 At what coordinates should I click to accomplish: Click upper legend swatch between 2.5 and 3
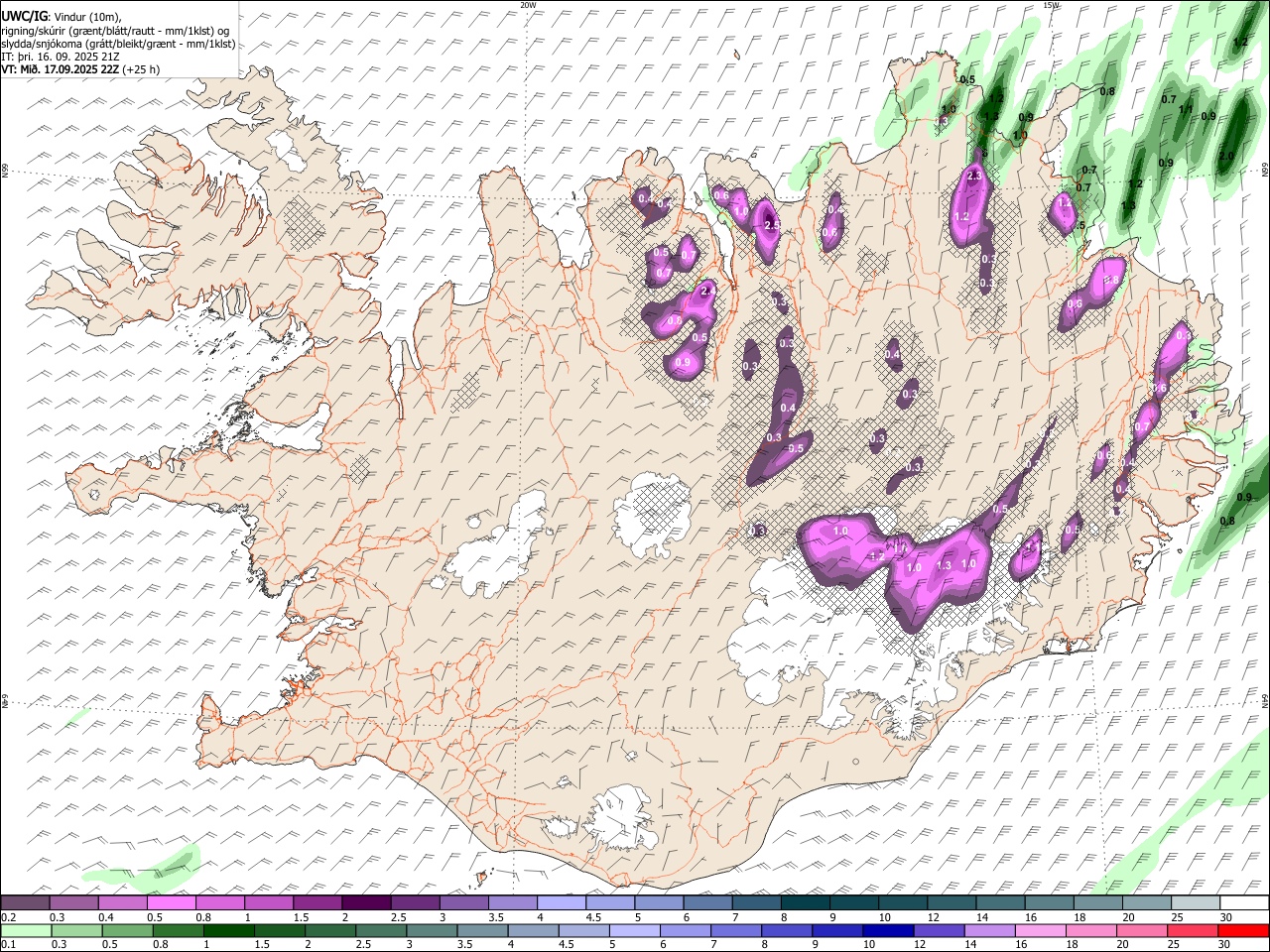pyautogui.click(x=414, y=903)
